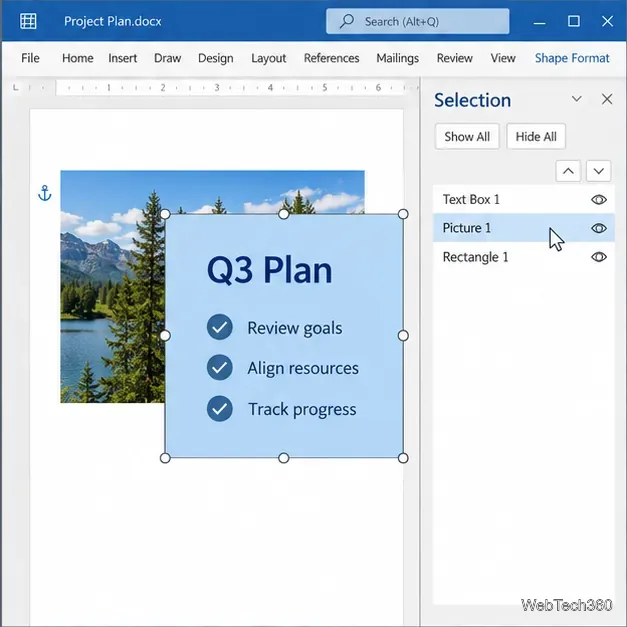Click the app grid icon in title bar
627x627 pixels.
point(28,21)
